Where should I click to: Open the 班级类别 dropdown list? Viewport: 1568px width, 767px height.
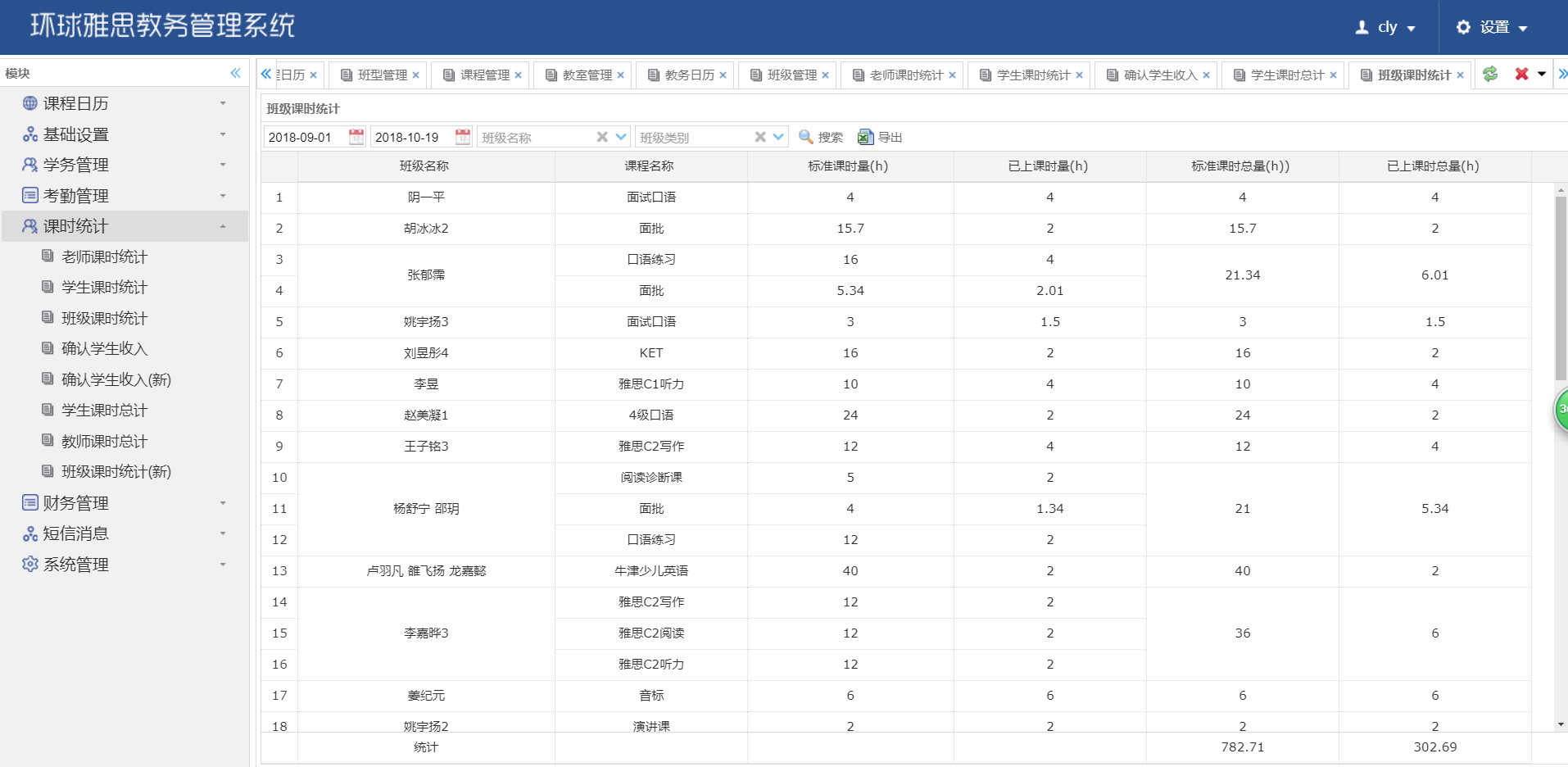pos(778,137)
